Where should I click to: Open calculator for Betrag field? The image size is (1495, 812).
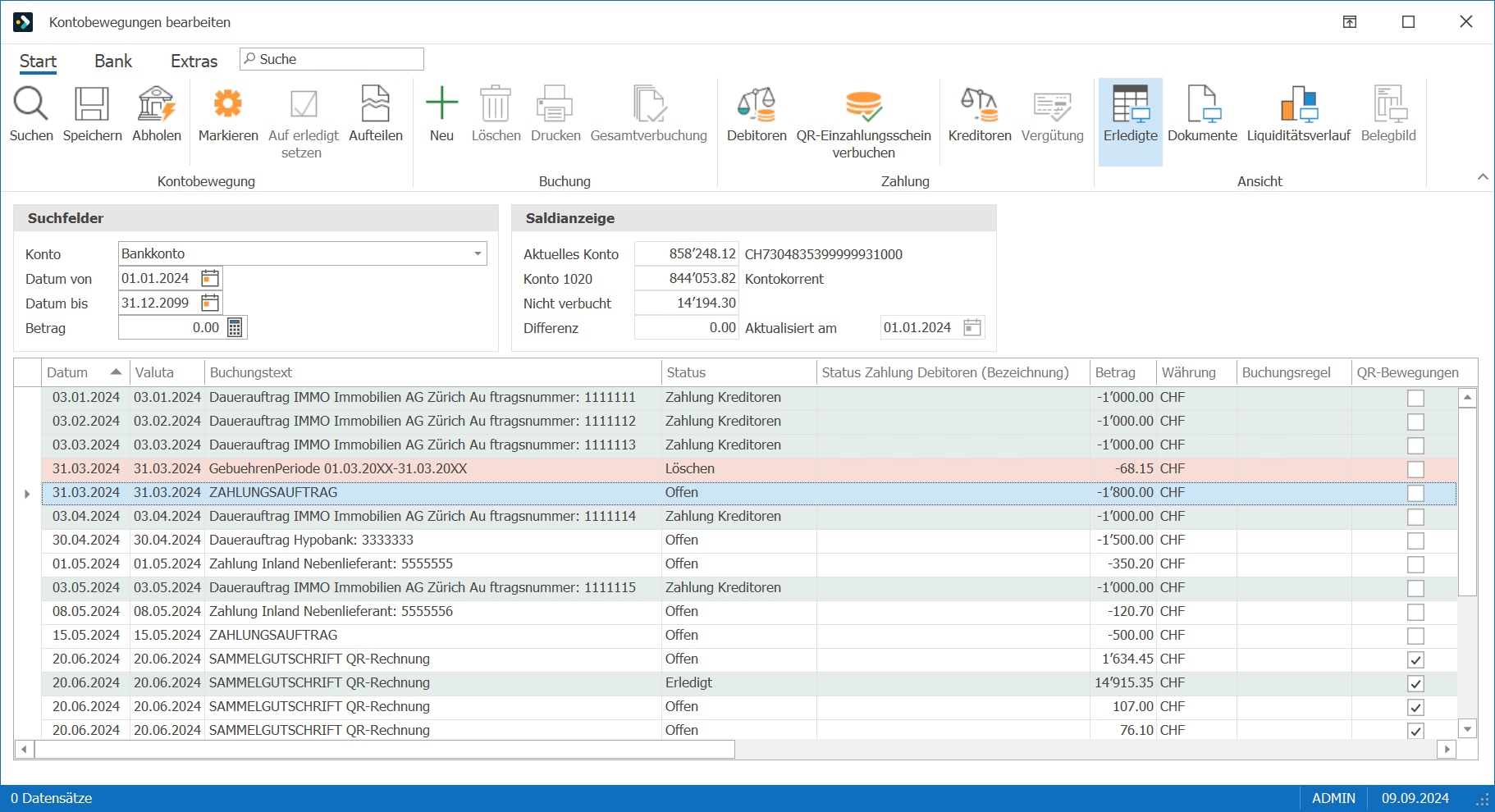click(x=235, y=328)
